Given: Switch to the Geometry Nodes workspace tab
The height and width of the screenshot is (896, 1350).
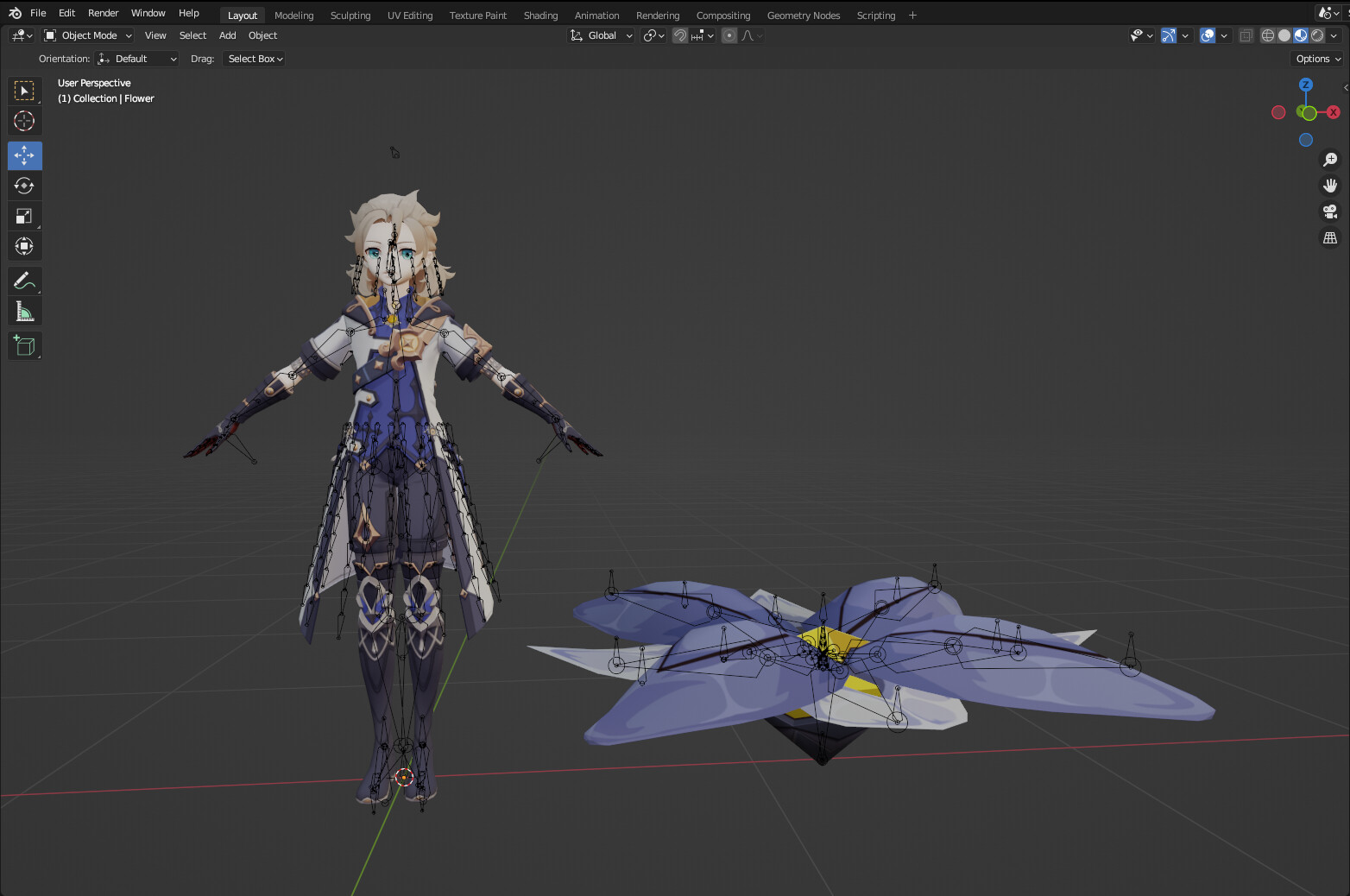Looking at the screenshot, I should coord(804,16).
